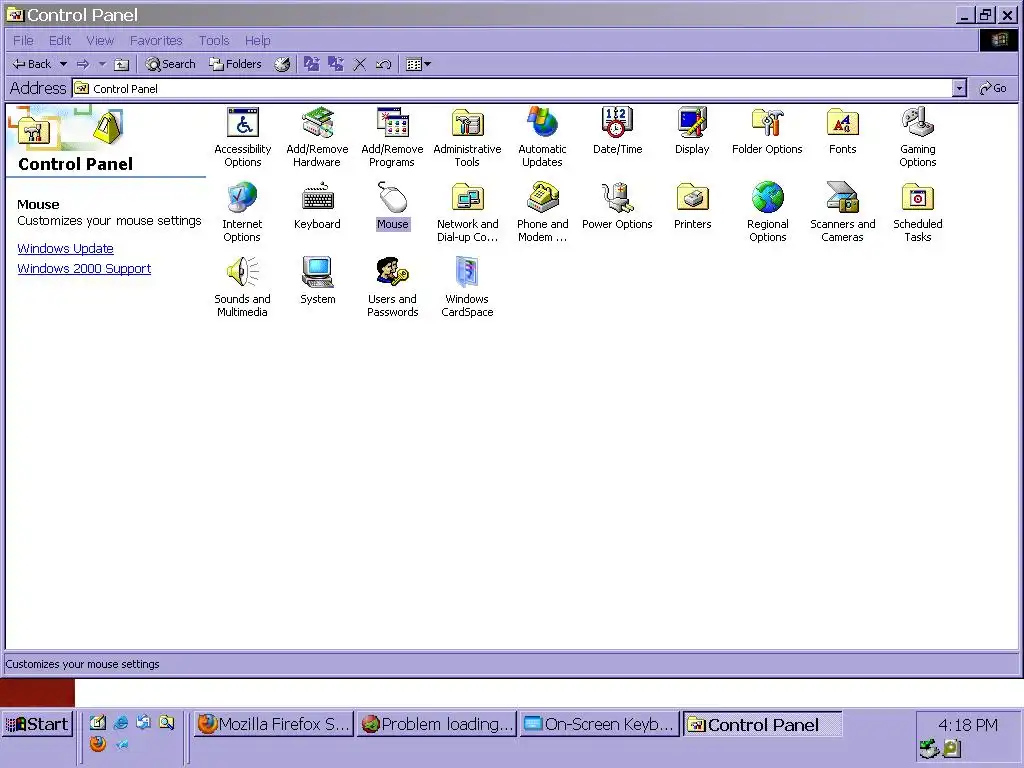
Task: Open Date/Time settings icon
Action: pos(617,123)
